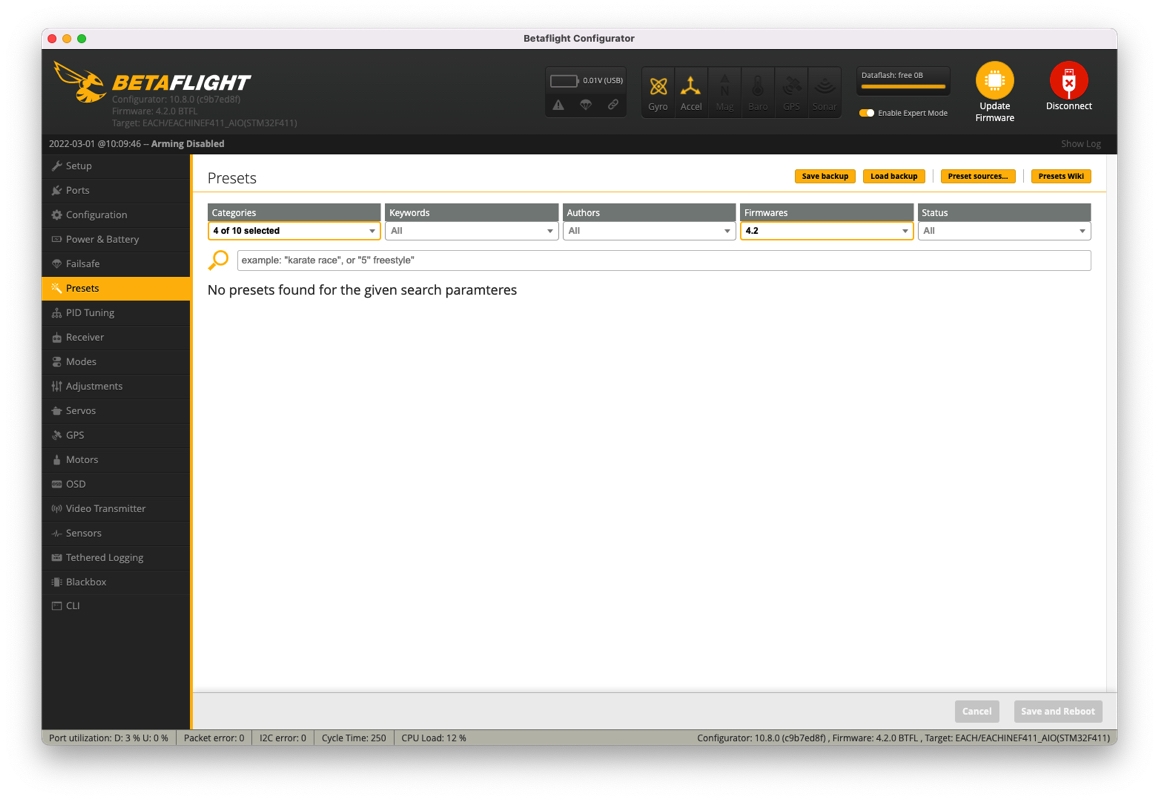Toggle Enable Expert Mode switch
Screen dimensions: 1159x800
(x=866, y=113)
